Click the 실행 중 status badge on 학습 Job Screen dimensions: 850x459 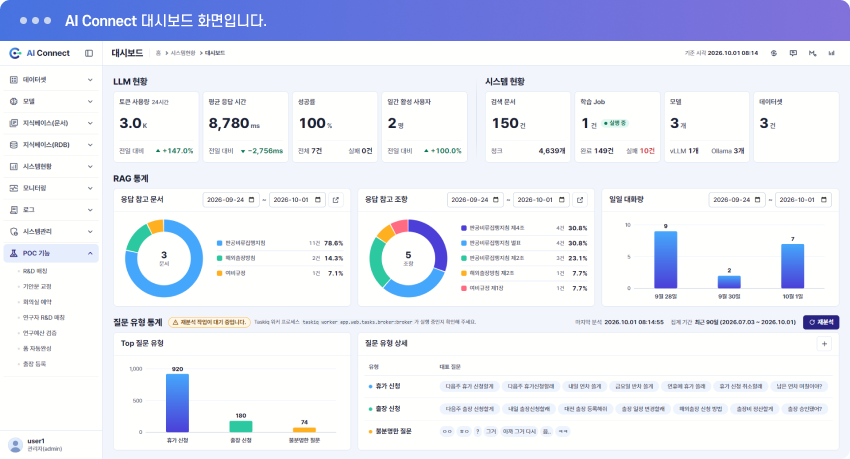point(615,123)
